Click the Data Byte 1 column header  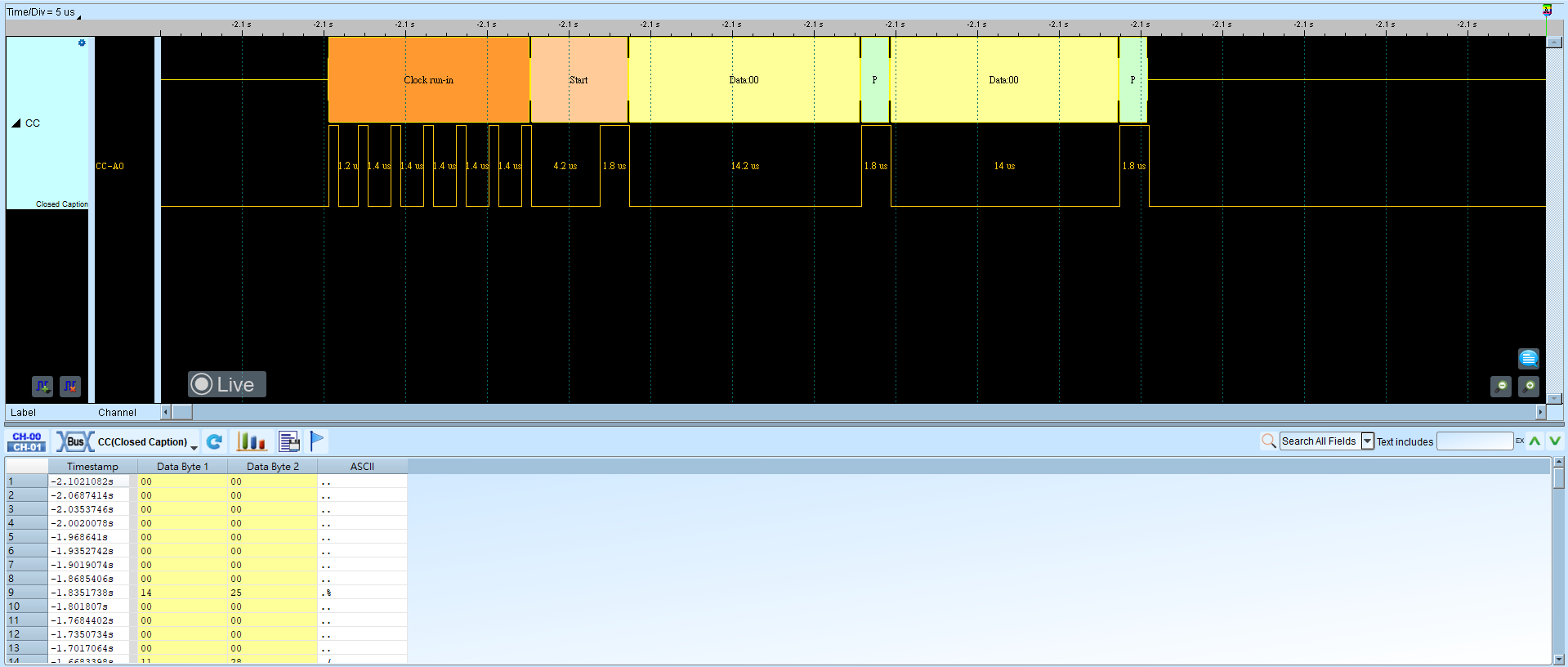tap(182, 467)
